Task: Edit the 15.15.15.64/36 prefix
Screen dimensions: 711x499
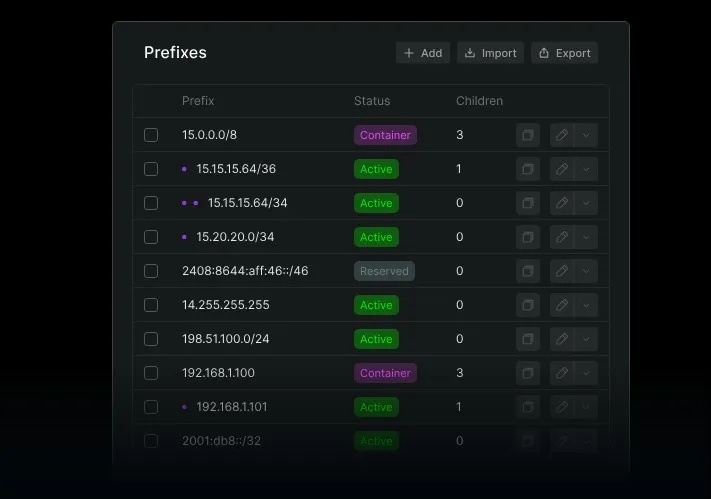Action: pyautogui.click(x=562, y=169)
